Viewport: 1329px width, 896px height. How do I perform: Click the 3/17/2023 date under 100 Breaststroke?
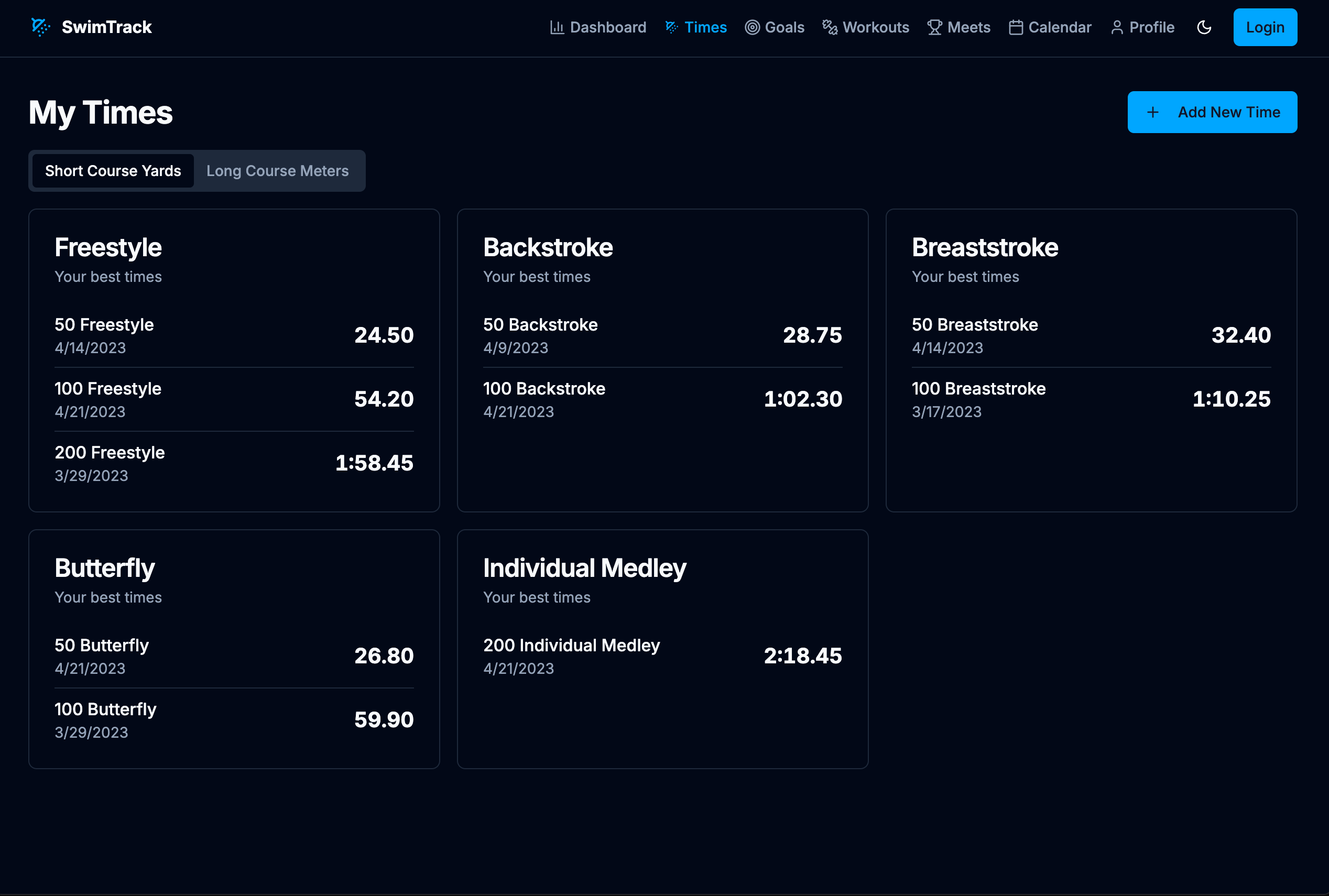click(947, 412)
